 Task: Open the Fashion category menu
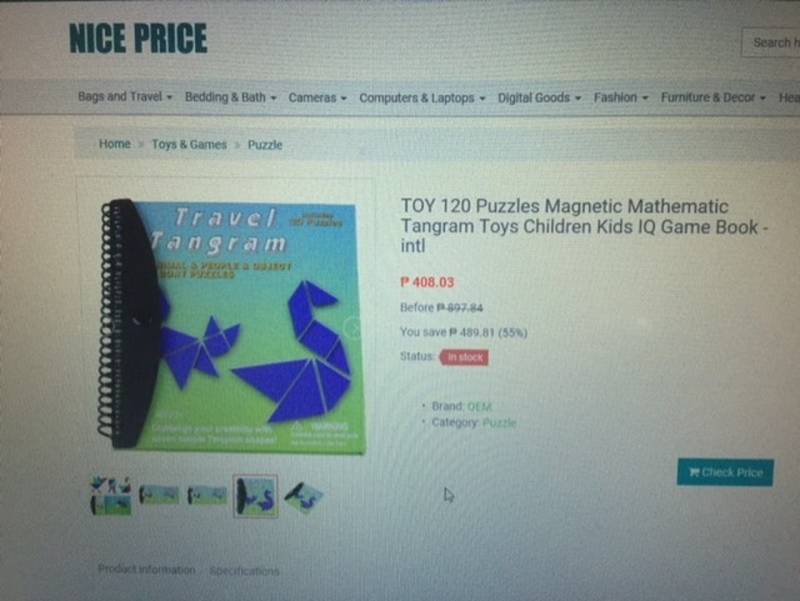pyautogui.click(x=620, y=97)
